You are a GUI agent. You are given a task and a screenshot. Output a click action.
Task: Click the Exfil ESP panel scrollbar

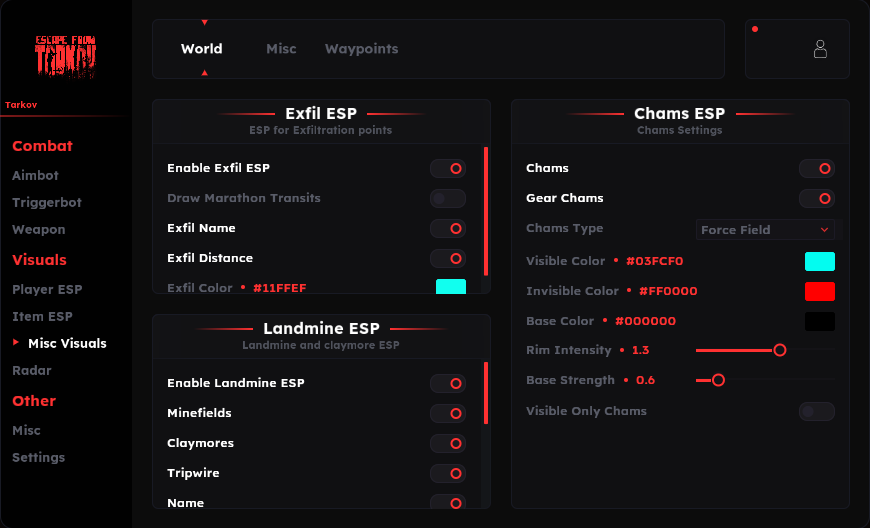[486, 211]
